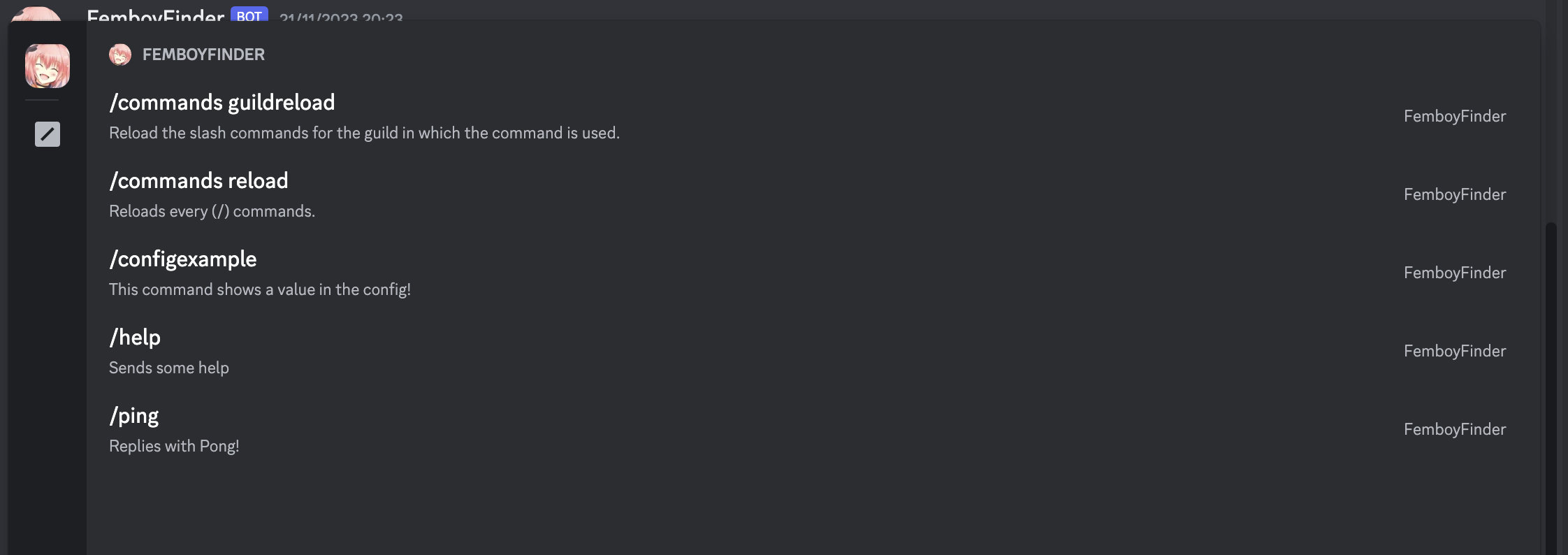Select the /ping command
1568x555 pixels.
[x=813, y=429]
